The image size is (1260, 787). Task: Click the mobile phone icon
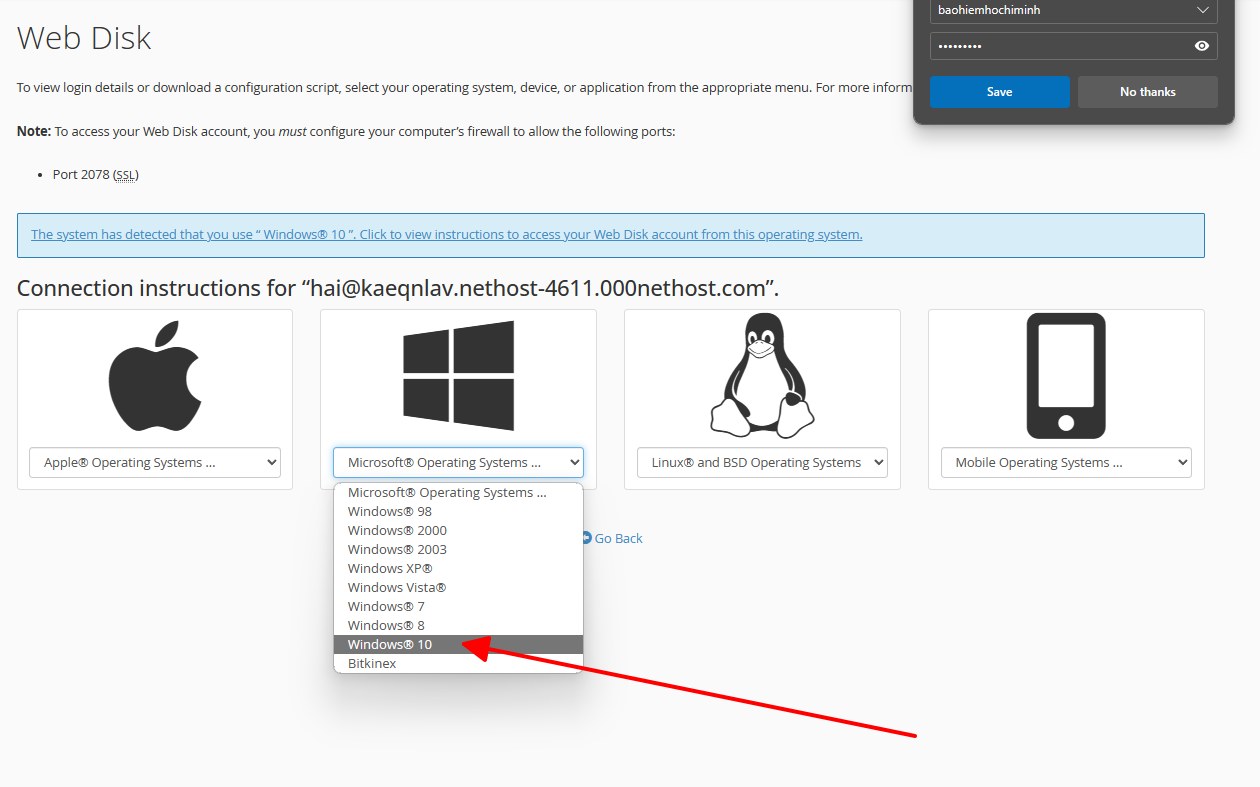(x=1066, y=376)
